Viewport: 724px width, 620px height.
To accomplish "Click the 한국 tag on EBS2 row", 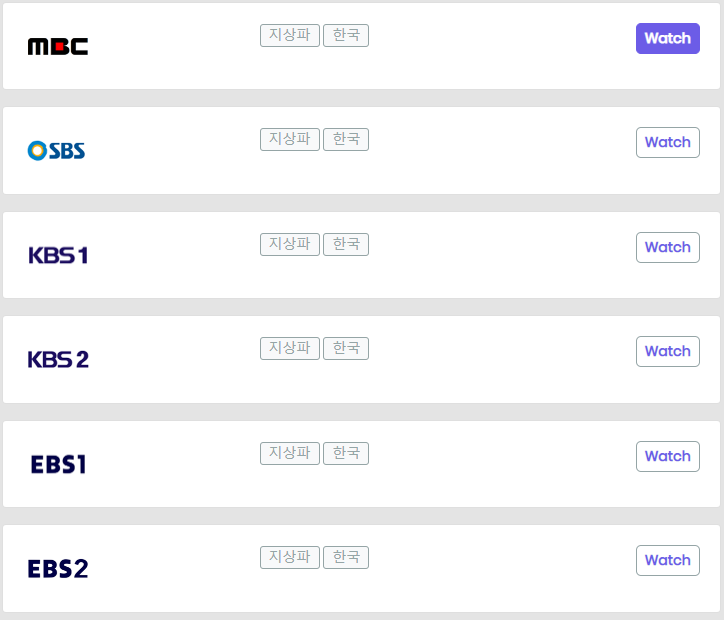I will (346, 557).
